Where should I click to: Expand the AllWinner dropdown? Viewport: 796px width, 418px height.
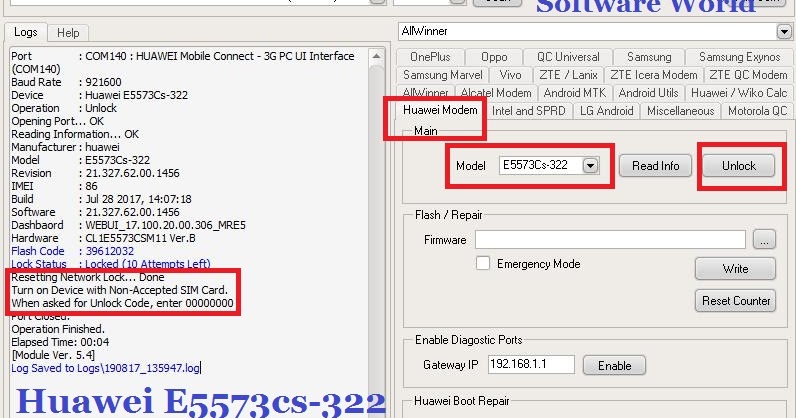tap(784, 31)
